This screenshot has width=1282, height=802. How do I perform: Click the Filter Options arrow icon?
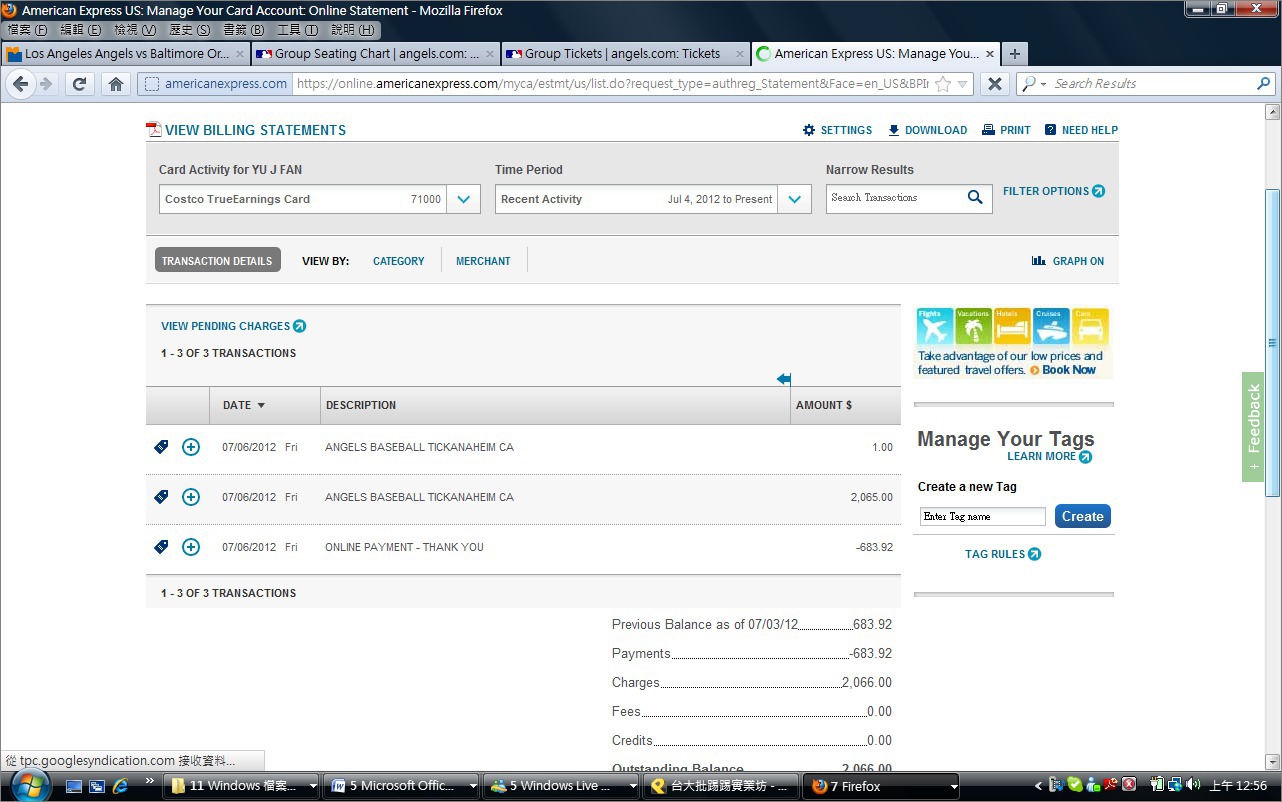pos(1099,191)
